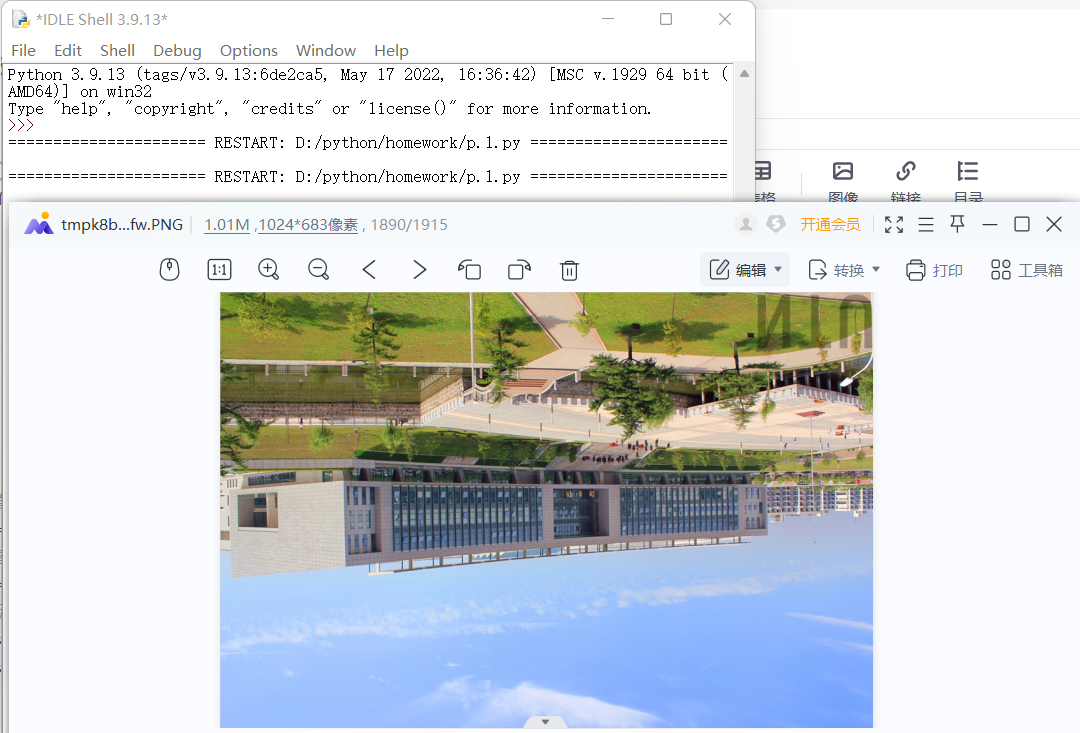Click the 打印 print button
The height and width of the screenshot is (733, 1080).
click(934, 270)
